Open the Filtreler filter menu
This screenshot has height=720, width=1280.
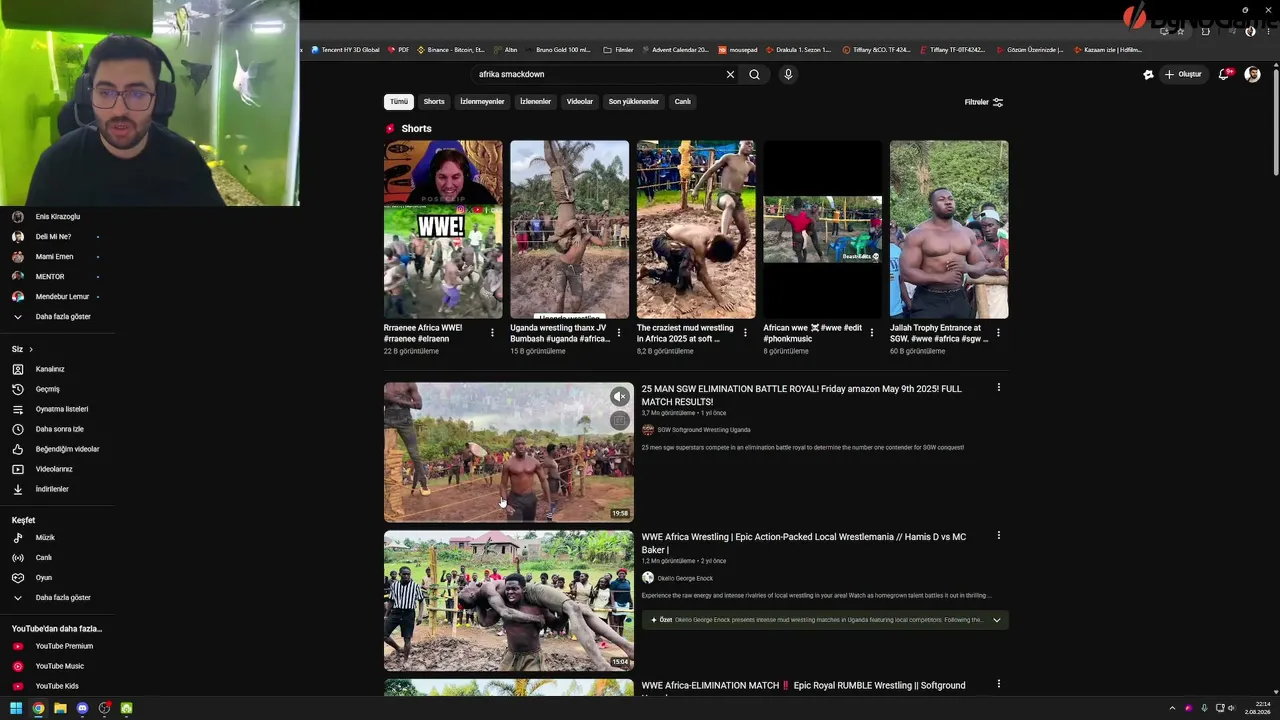[x=984, y=102]
